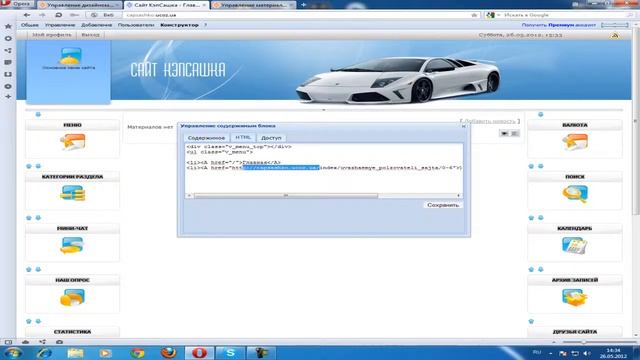The height and width of the screenshot is (360, 640).
Task: Click the gear icon above Меню block
Action: [38, 114]
